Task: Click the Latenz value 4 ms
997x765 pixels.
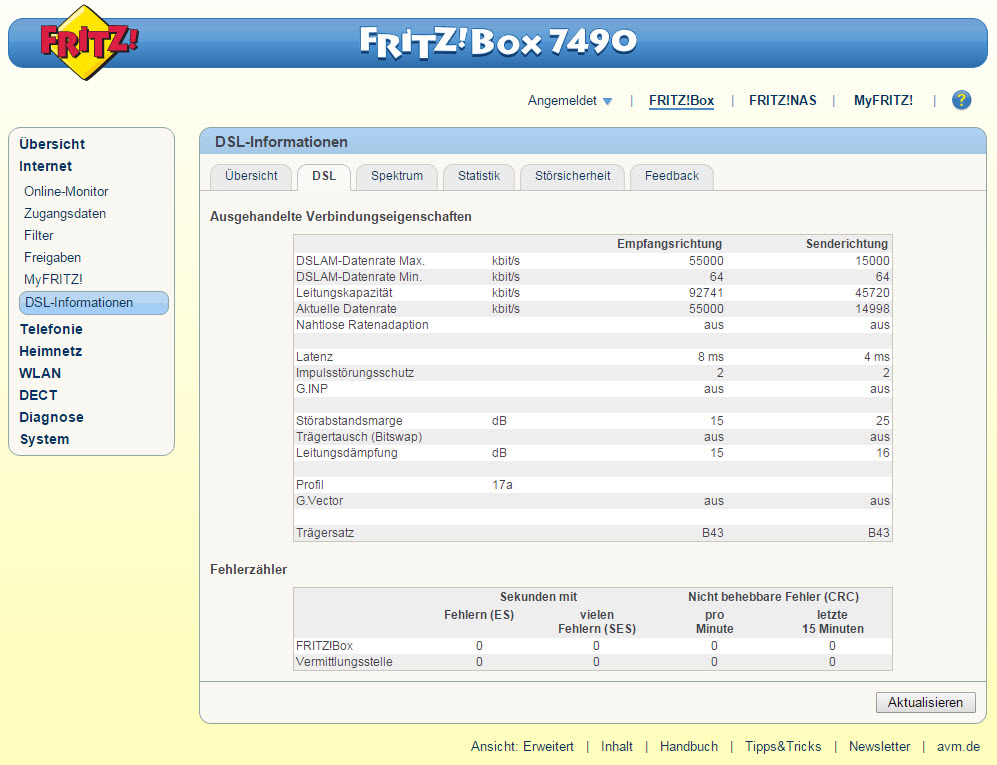Action: [876, 357]
